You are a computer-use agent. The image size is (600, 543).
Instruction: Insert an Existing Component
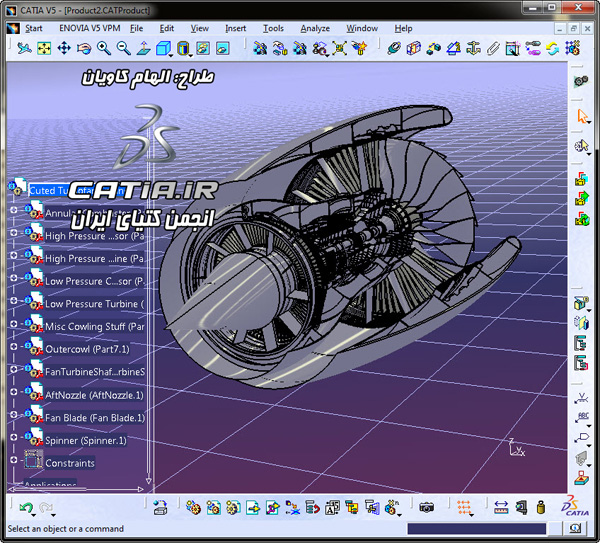pos(253,508)
